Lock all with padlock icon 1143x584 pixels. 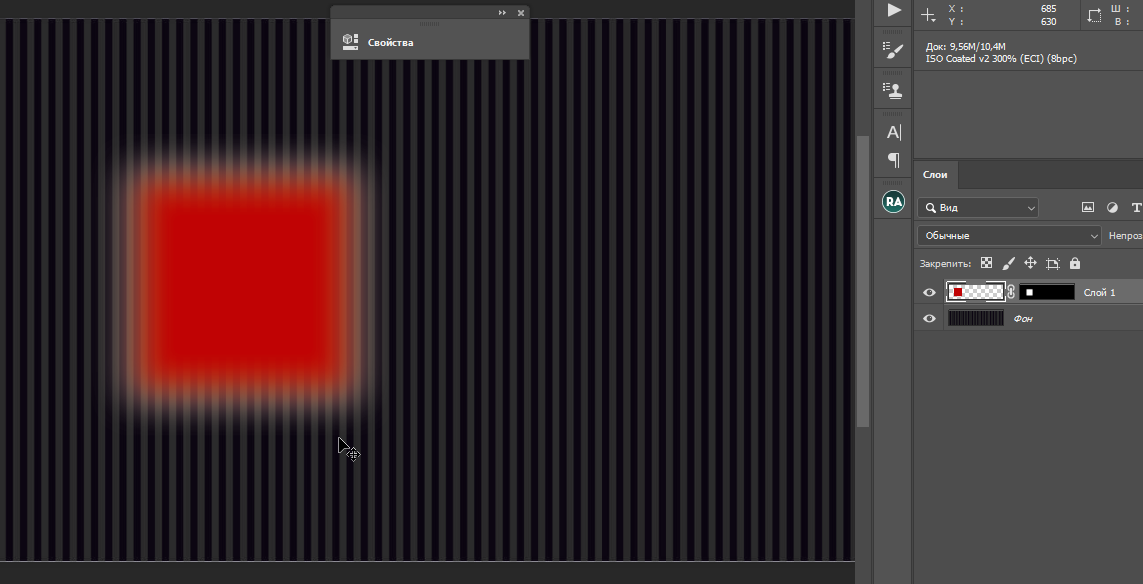tap(1074, 263)
